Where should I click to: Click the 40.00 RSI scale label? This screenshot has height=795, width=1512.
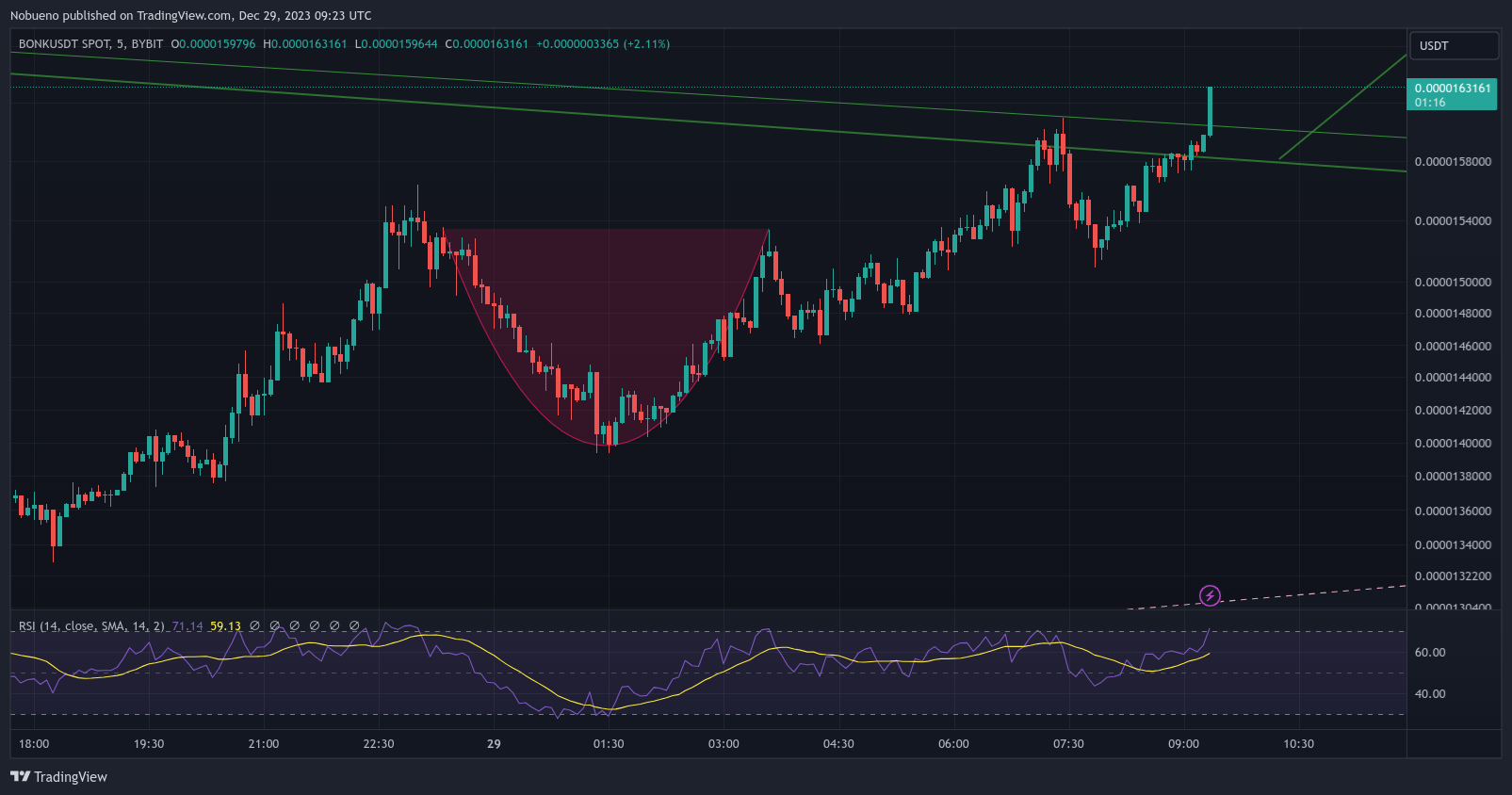click(x=1430, y=694)
